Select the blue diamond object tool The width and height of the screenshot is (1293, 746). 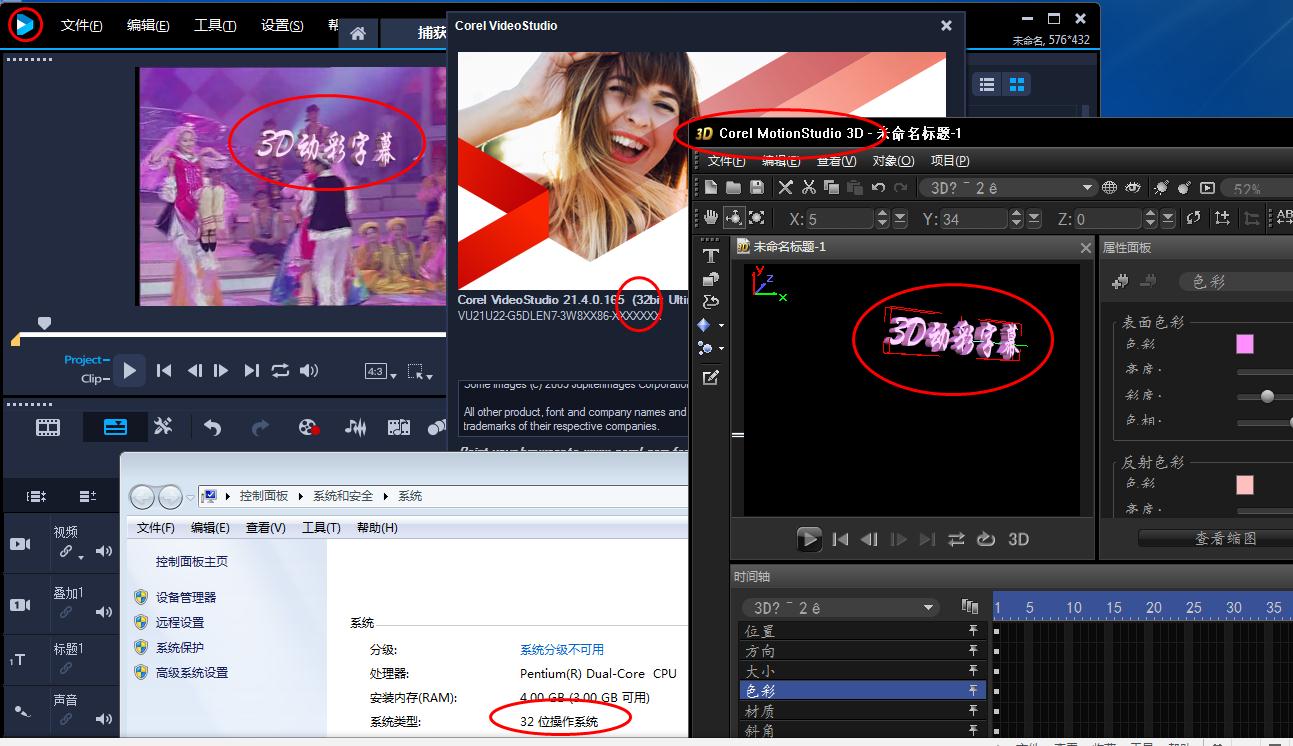click(705, 325)
